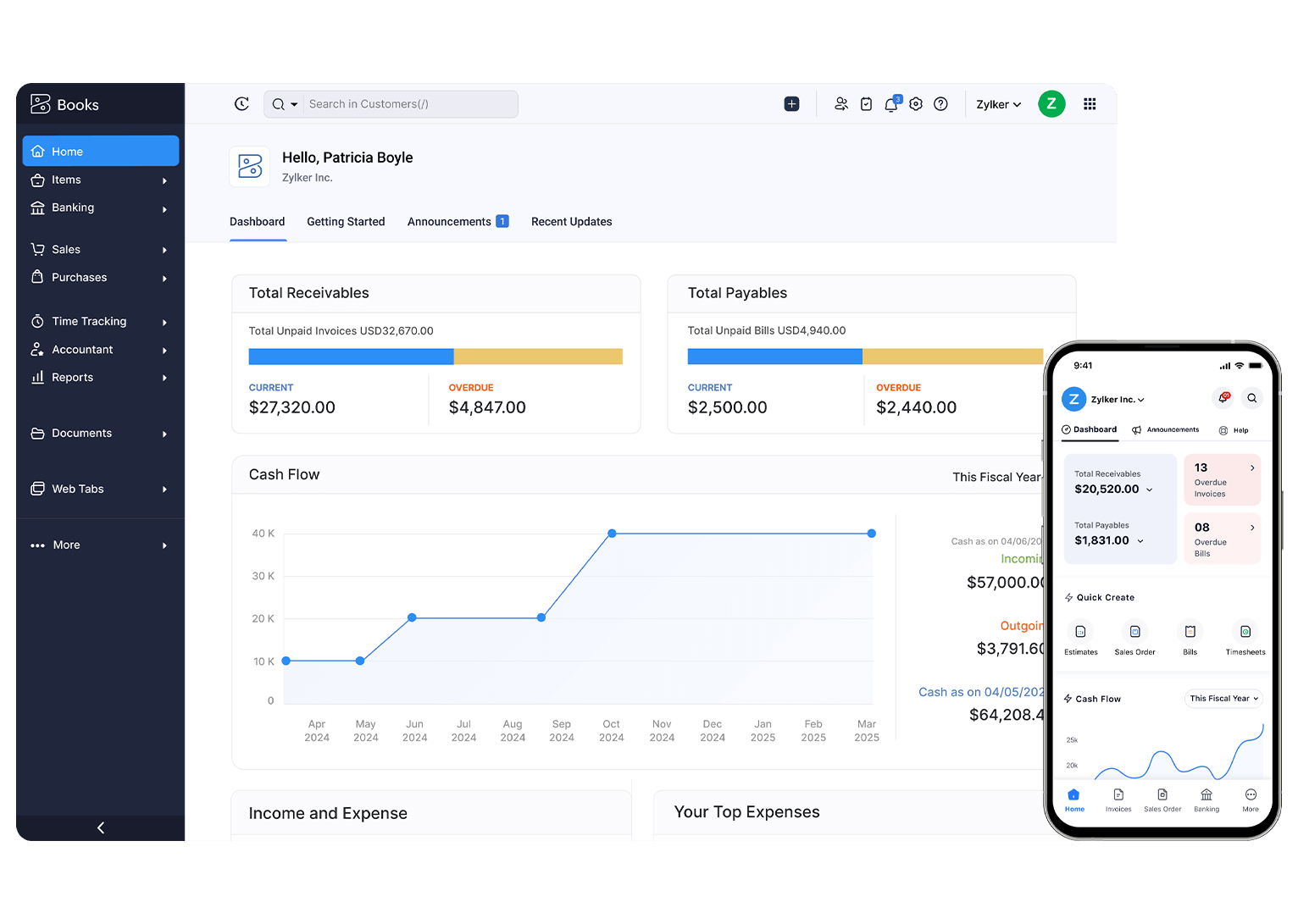Open the referral people icon in header

(x=840, y=104)
